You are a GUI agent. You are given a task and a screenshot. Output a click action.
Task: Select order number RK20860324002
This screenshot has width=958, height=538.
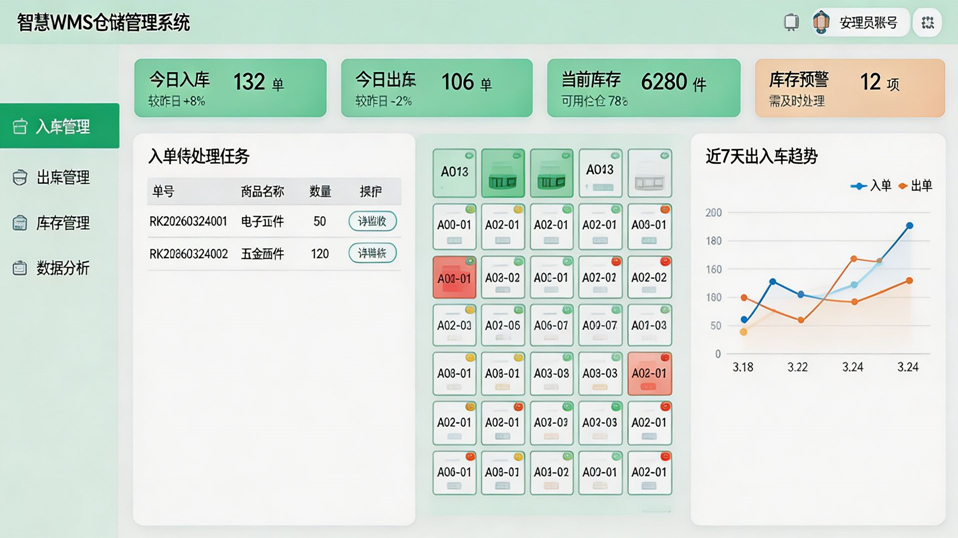pos(189,253)
